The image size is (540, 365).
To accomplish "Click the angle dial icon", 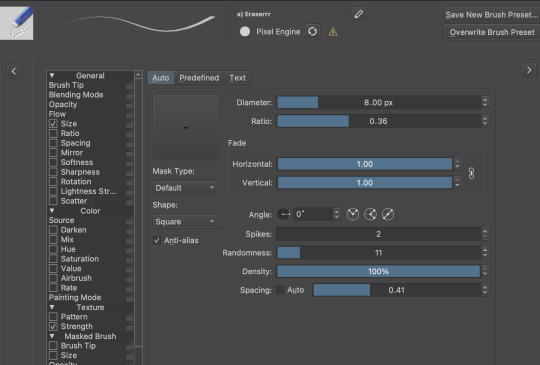I will click(283, 215).
